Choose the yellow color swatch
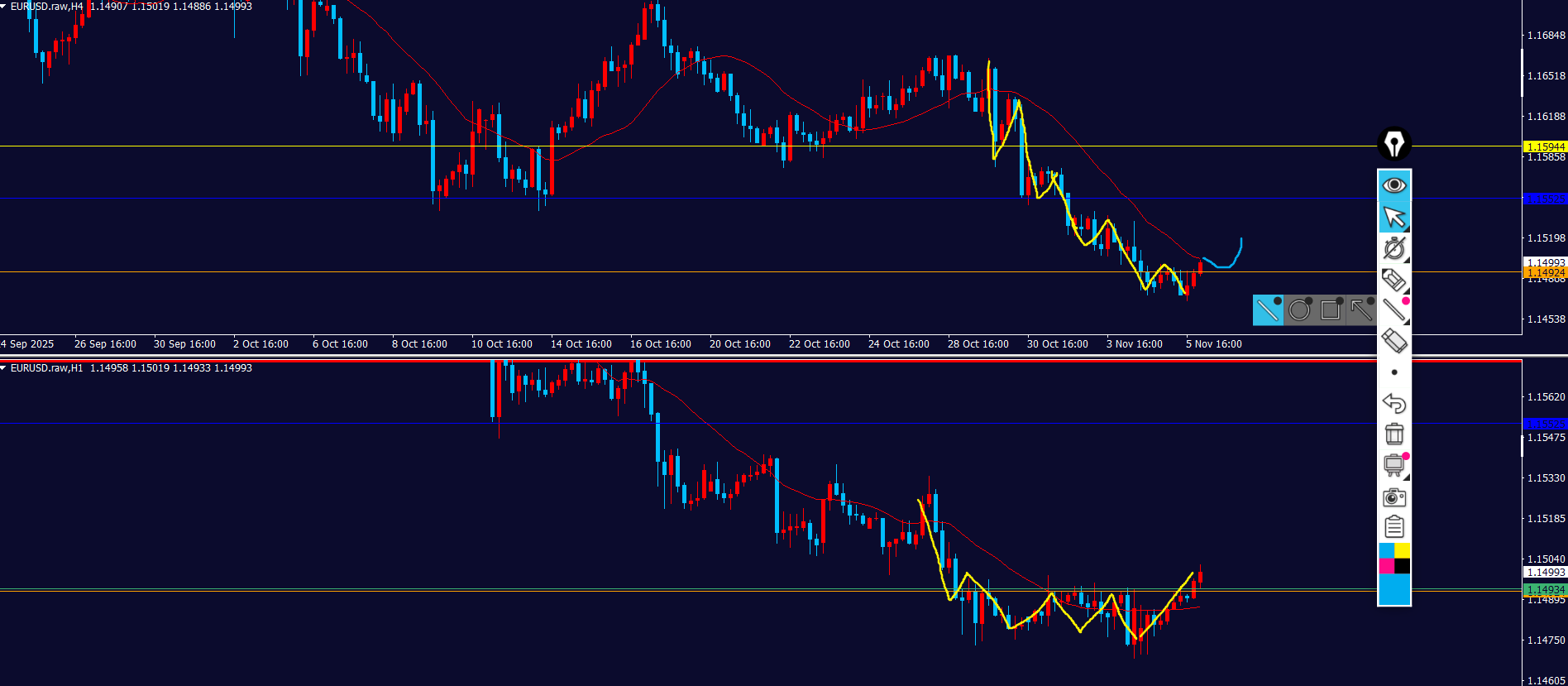This screenshot has width=1568, height=686. [x=1403, y=550]
